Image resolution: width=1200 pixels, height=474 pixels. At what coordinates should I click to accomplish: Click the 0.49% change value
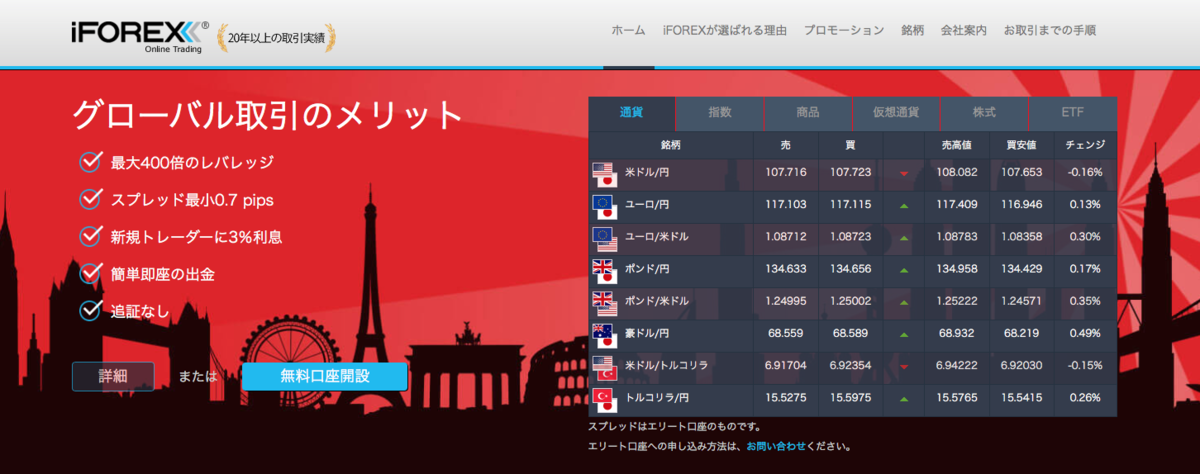[x=1085, y=335]
